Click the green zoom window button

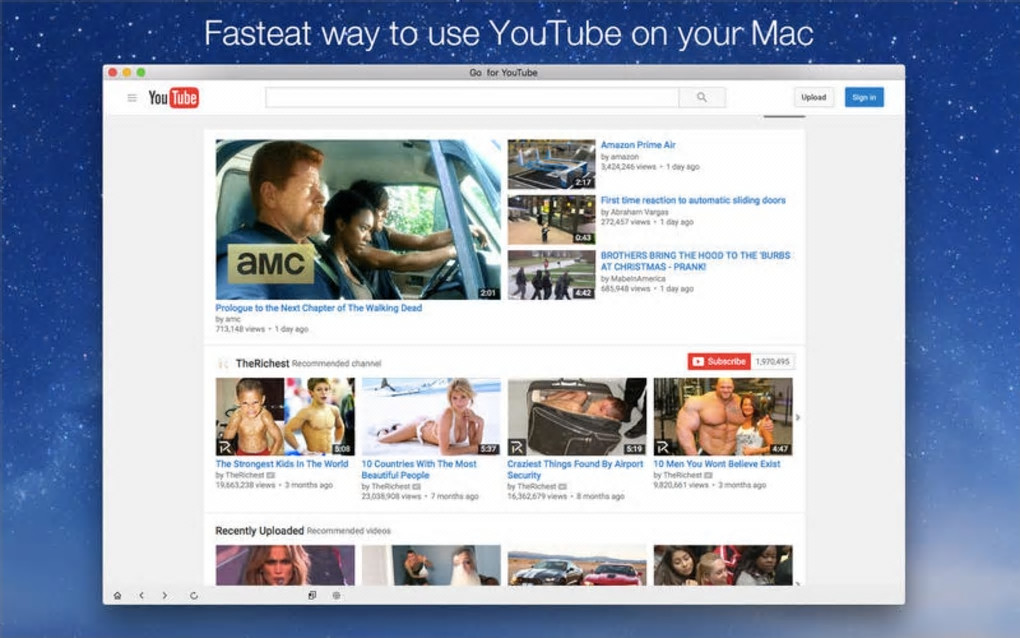pyautogui.click(x=141, y=72)
